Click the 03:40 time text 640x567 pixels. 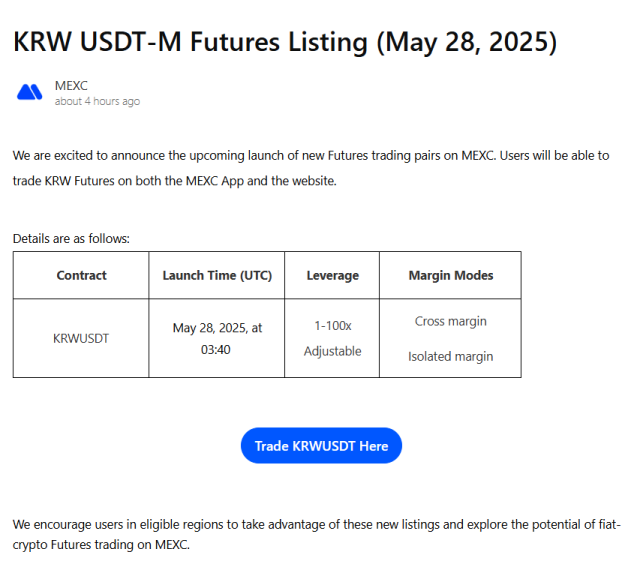tap(216, 350)
